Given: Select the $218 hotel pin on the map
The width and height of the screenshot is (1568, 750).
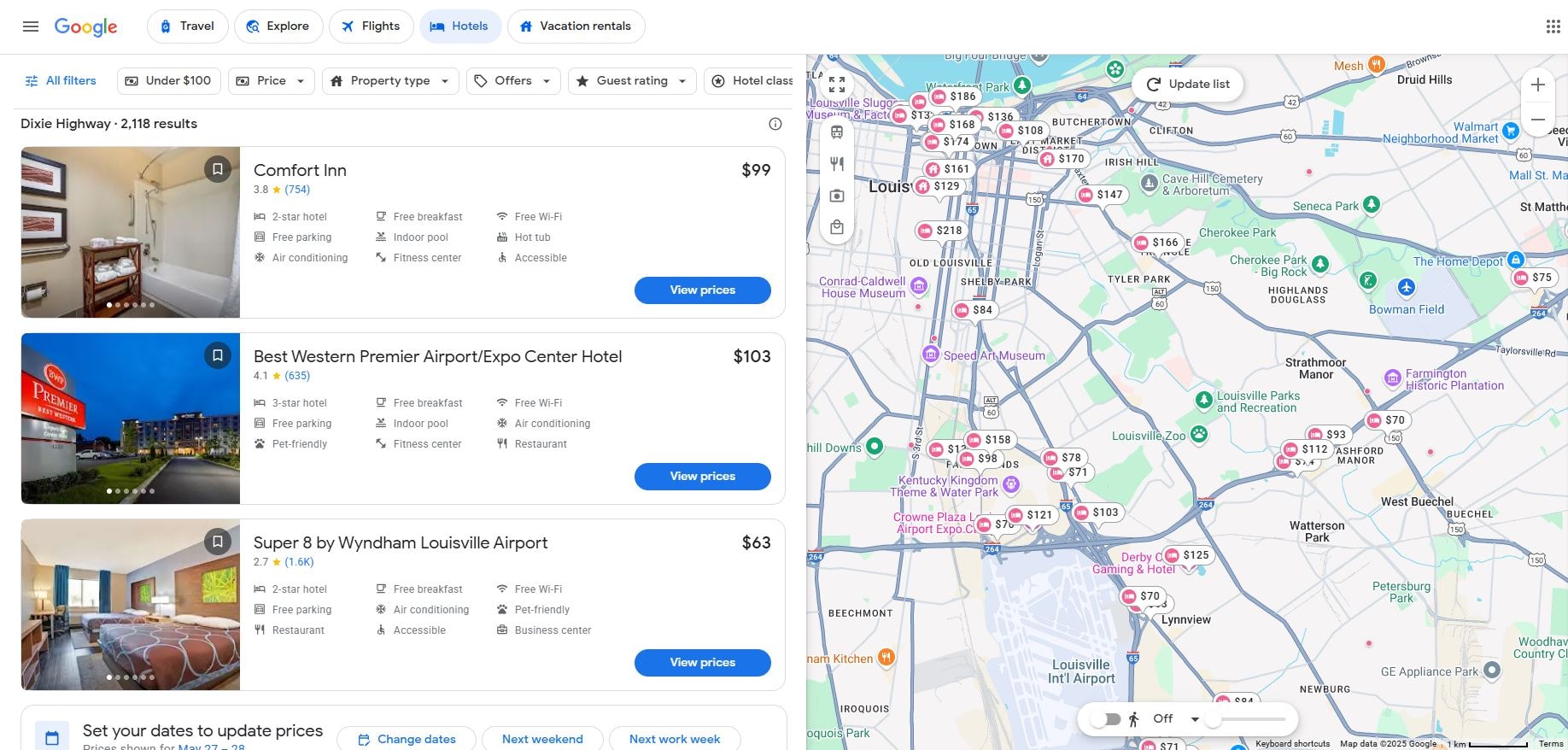Looking at the screenshot, I should (x=940, y=231).
